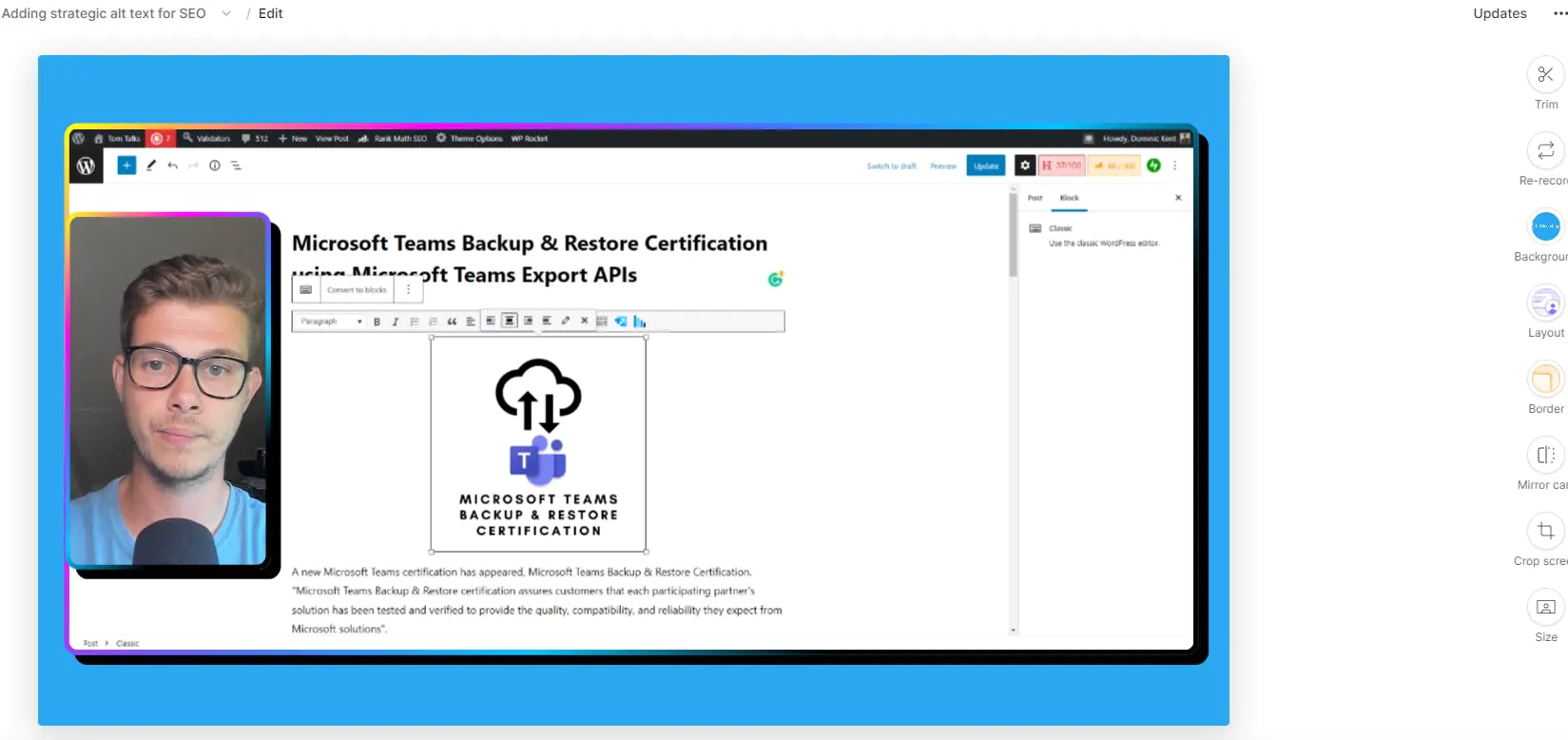Open Rank Math SEO in the admin bar
This screenshot has height=740, width=1568.
point(393,138)
